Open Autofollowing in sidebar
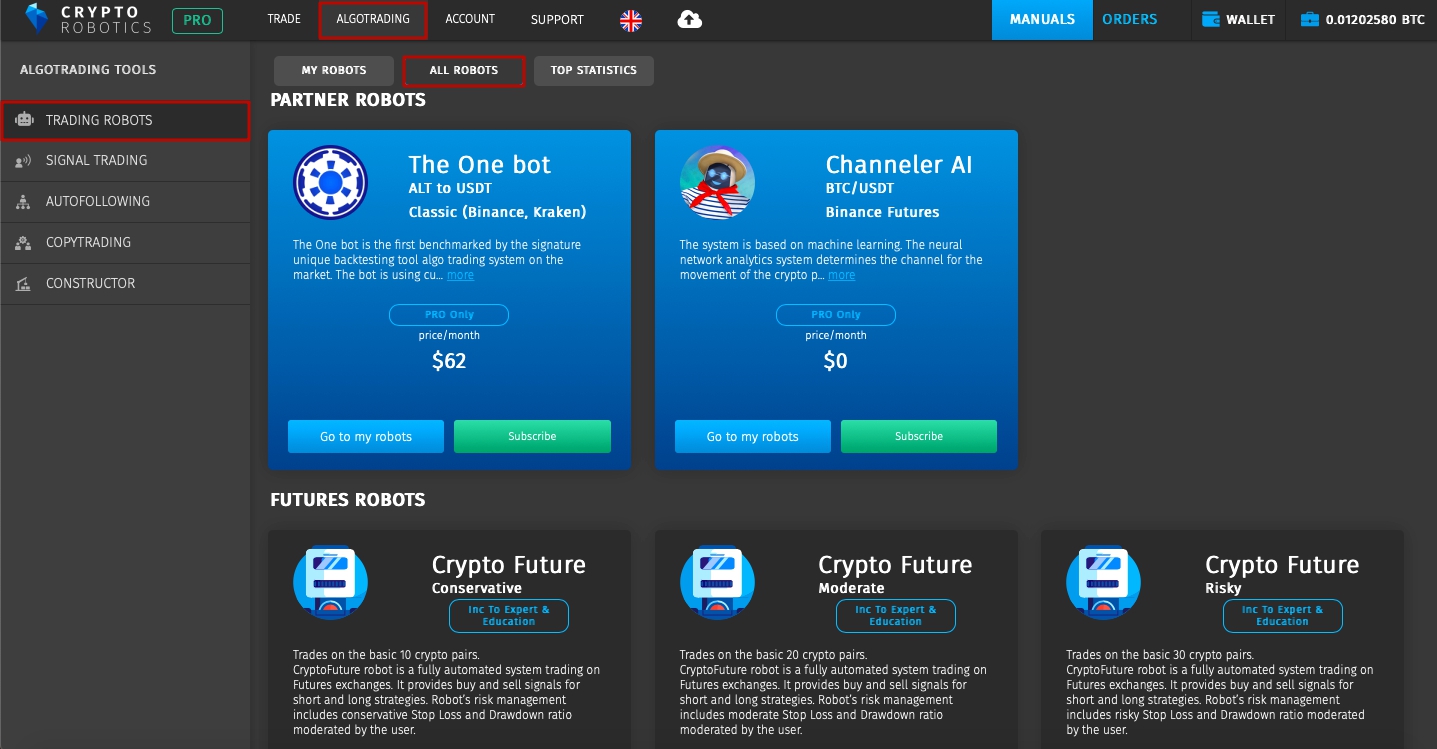1437x749 pixels. (x=125, y=202)
